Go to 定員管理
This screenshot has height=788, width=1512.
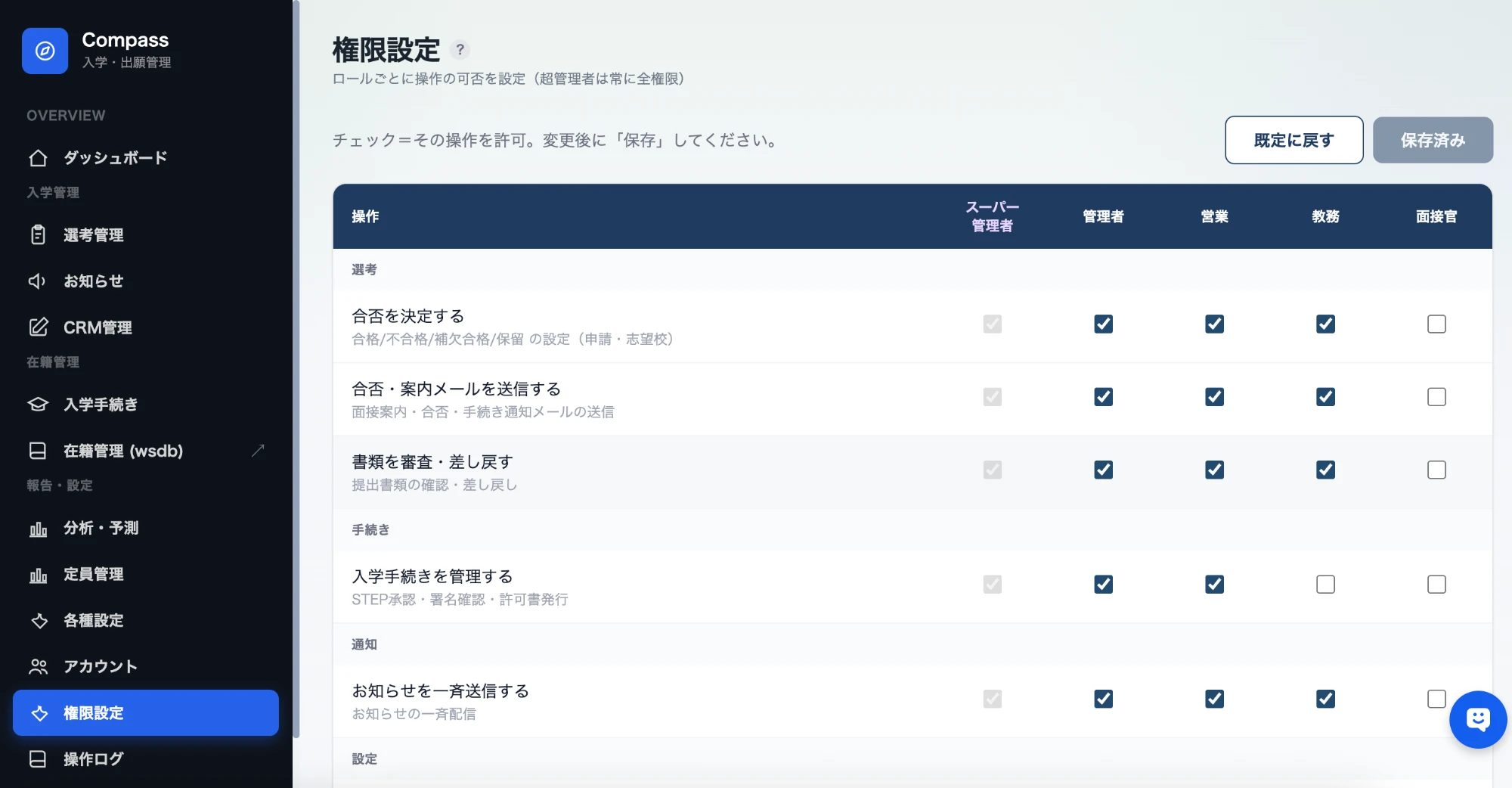[146, 574]
